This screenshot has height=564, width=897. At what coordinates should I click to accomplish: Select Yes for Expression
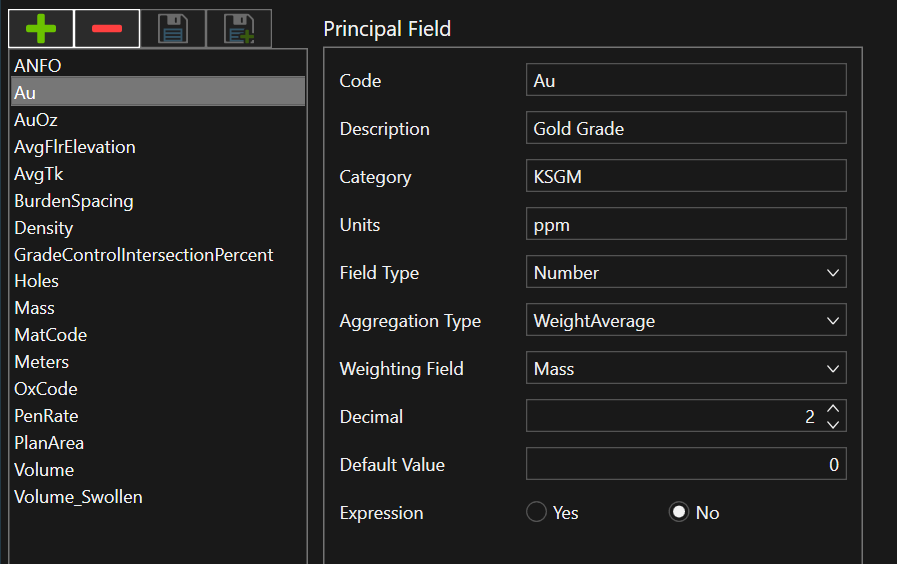pyautogui.click(x=537, y=513)
